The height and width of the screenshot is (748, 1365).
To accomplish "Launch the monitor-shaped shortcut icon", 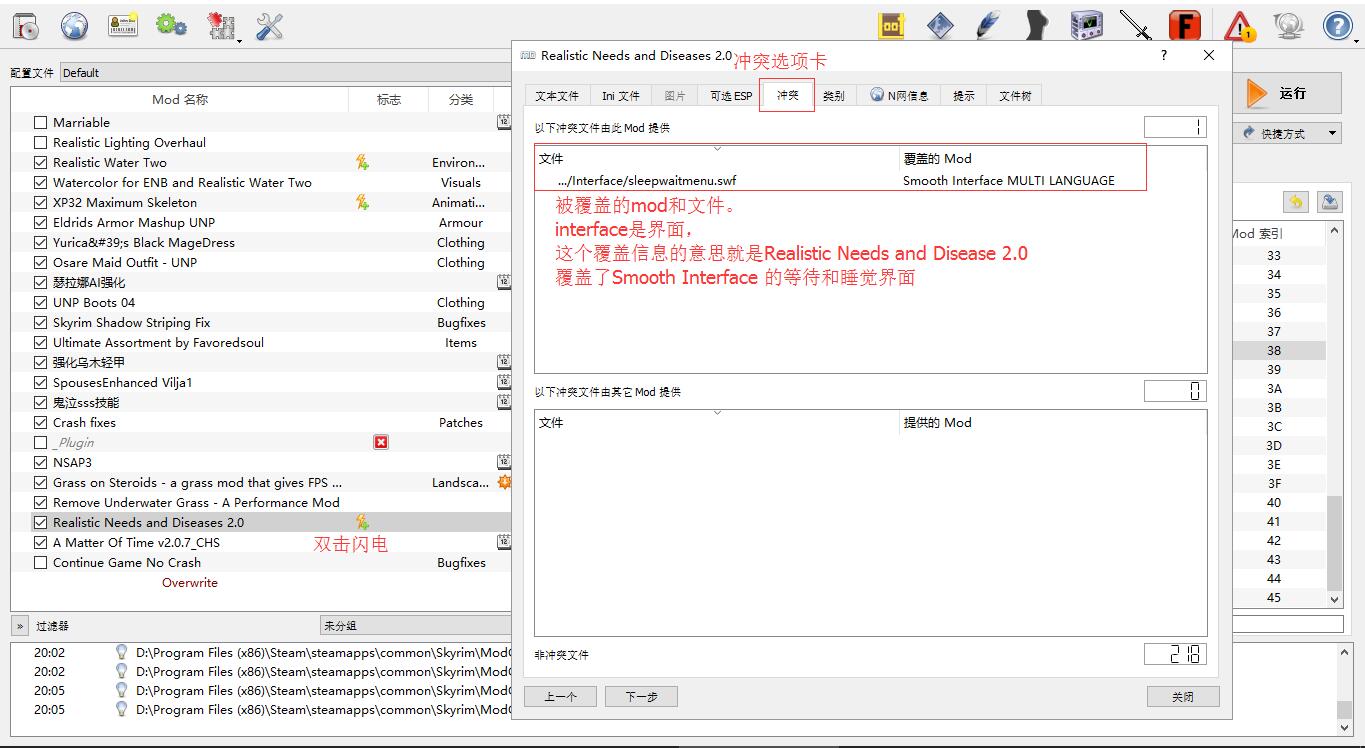I will 1085,26.
